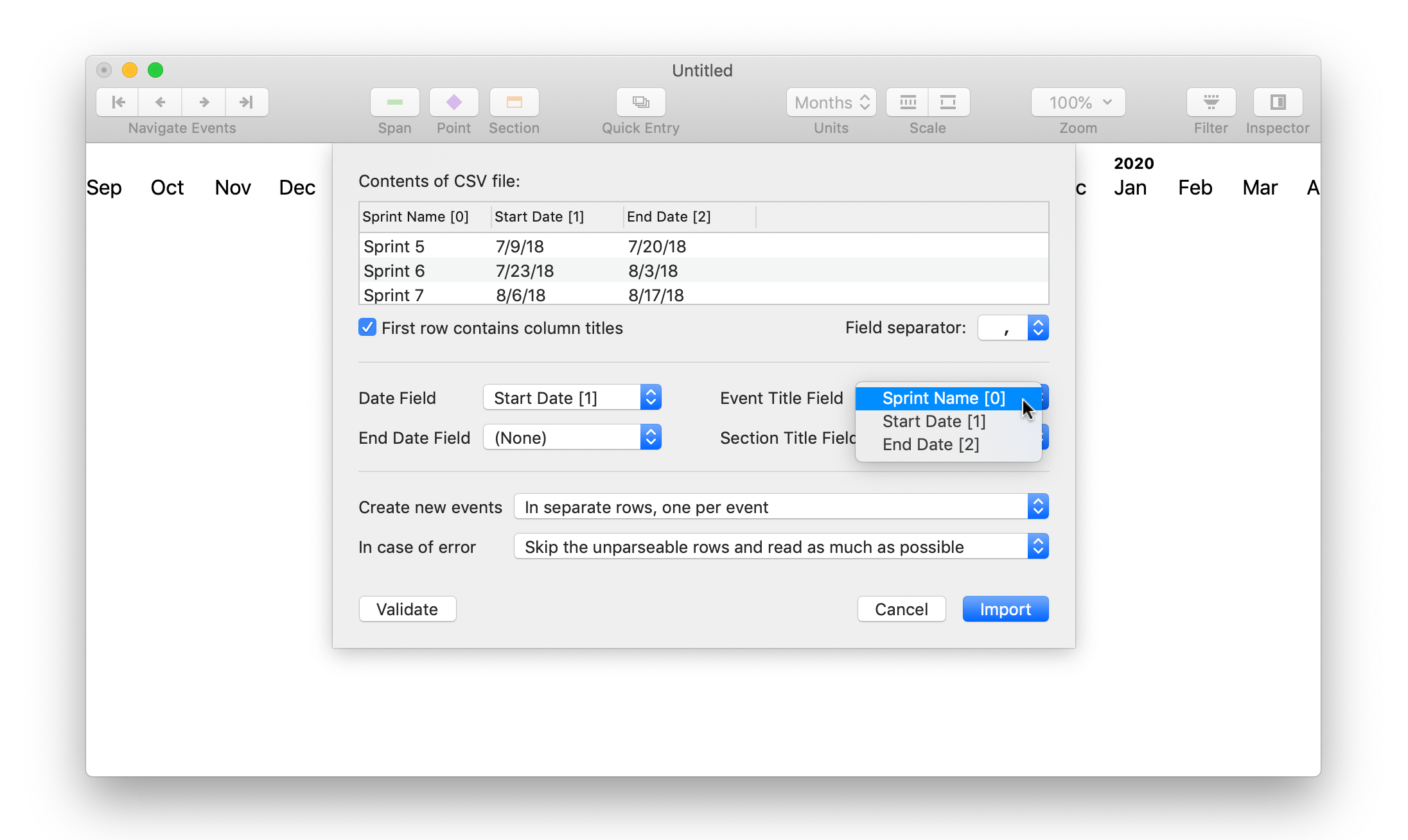Open the Months units dropdown
Viewport: 1408px width, 840px height.
(x=831, y=102)
